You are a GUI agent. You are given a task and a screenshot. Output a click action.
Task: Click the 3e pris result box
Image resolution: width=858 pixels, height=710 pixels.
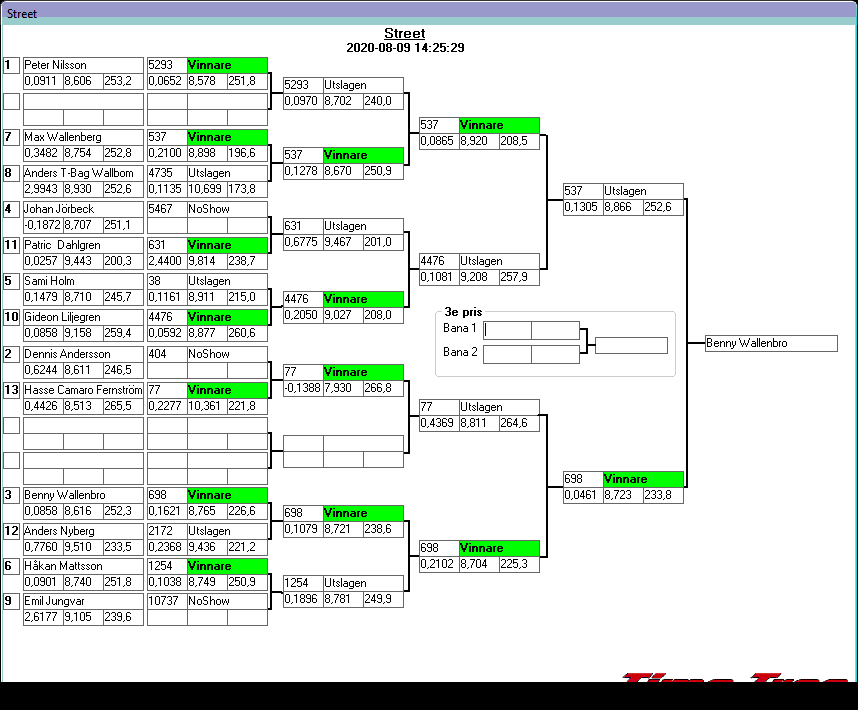[631, 346]
